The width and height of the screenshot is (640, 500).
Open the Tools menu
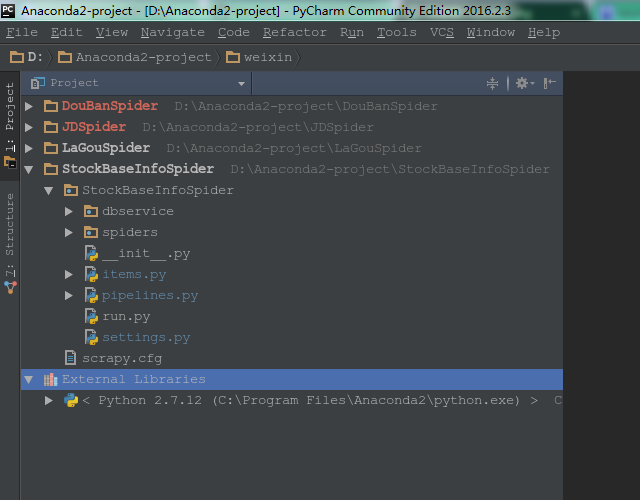click(x=397, y=32)
